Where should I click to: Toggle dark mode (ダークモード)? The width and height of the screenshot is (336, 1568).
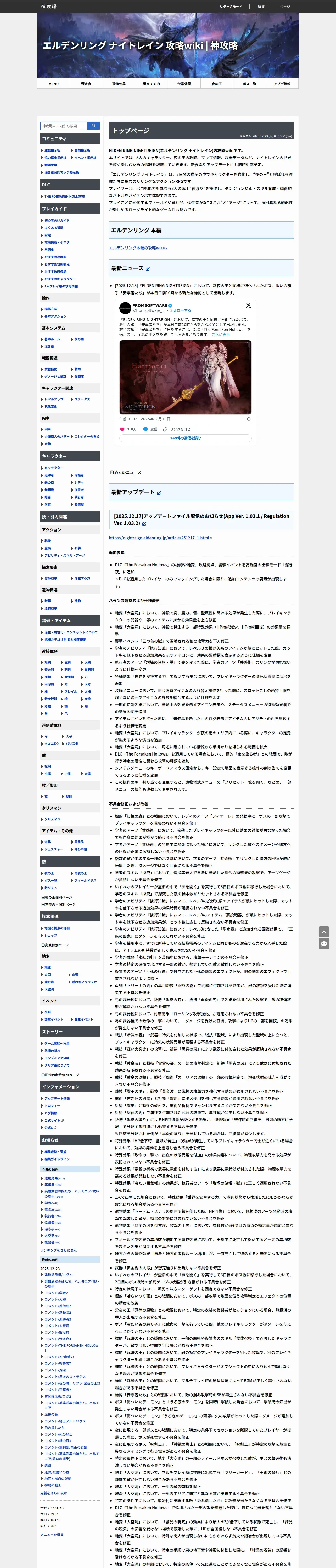[x=231, y=6]
